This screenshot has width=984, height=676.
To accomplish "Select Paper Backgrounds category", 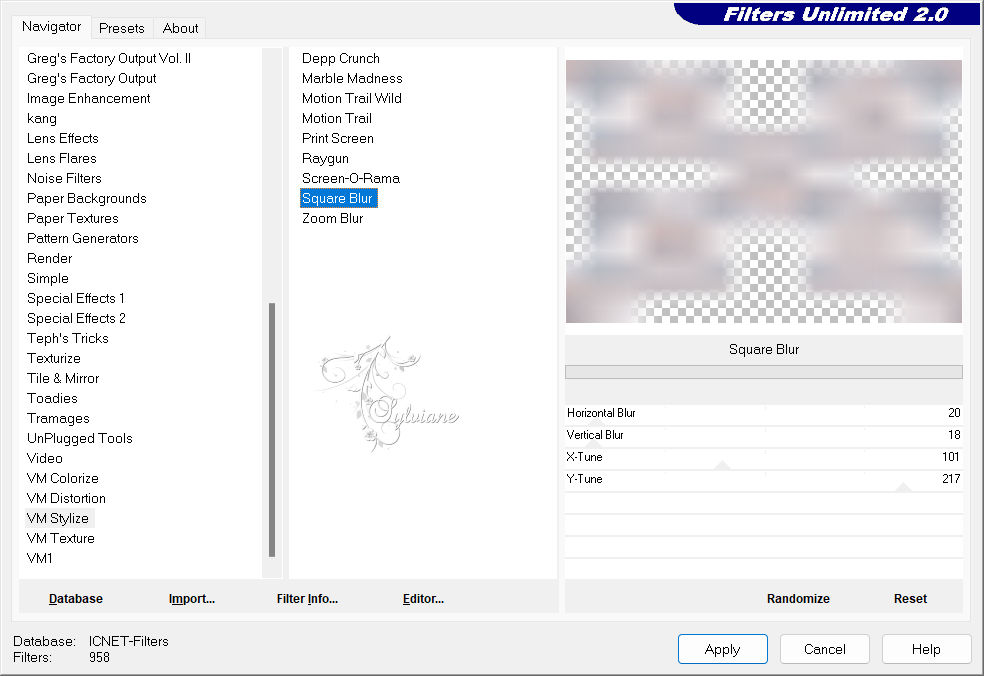I will click(x=87, y=198).
